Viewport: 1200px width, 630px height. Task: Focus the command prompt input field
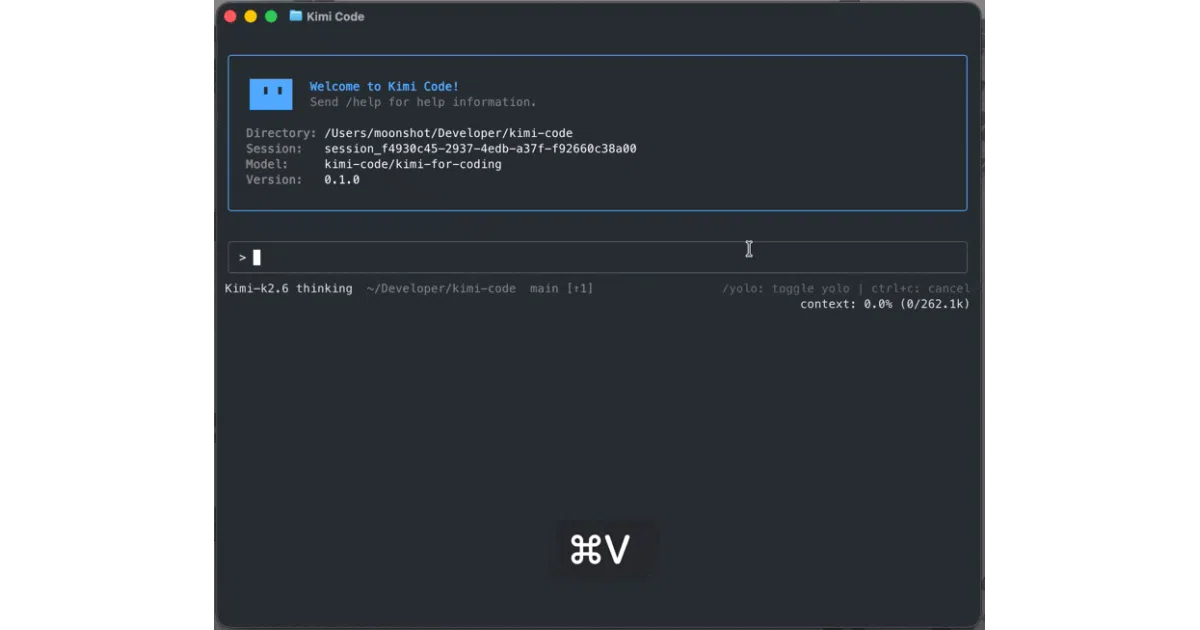tap(597, 257)
